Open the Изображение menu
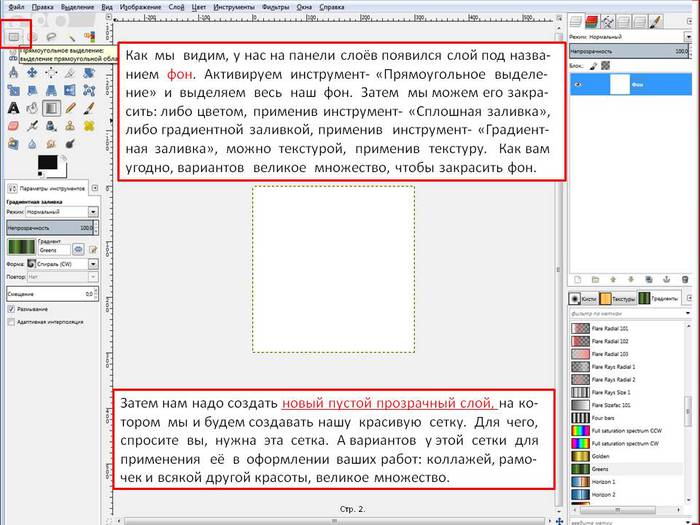The image size is (700, 525). coord(140,7)
